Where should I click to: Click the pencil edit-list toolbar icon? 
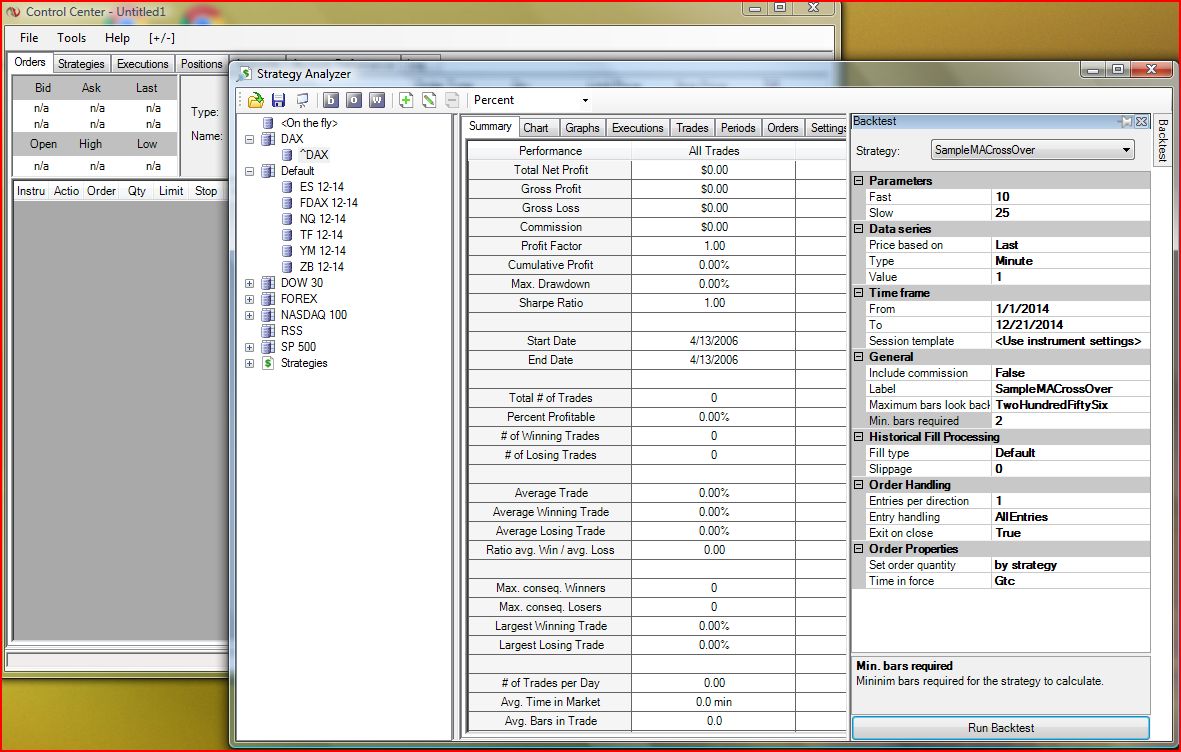coord(429,99)
